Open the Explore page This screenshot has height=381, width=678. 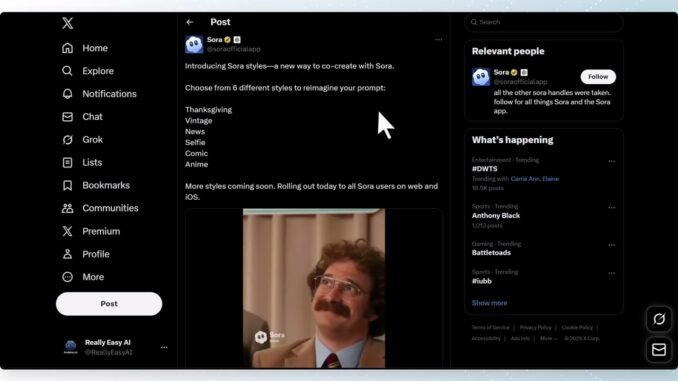(88, 71)
